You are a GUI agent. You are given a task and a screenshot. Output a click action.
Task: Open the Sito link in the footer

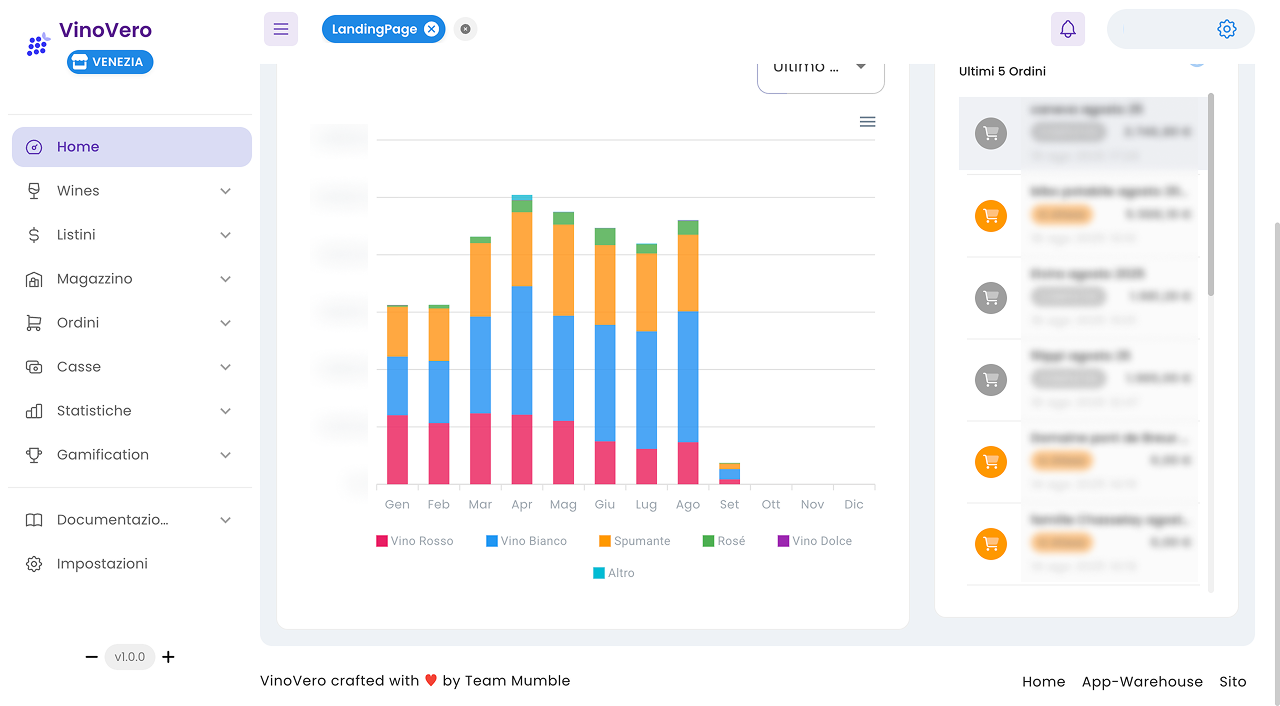[1232, 681]
